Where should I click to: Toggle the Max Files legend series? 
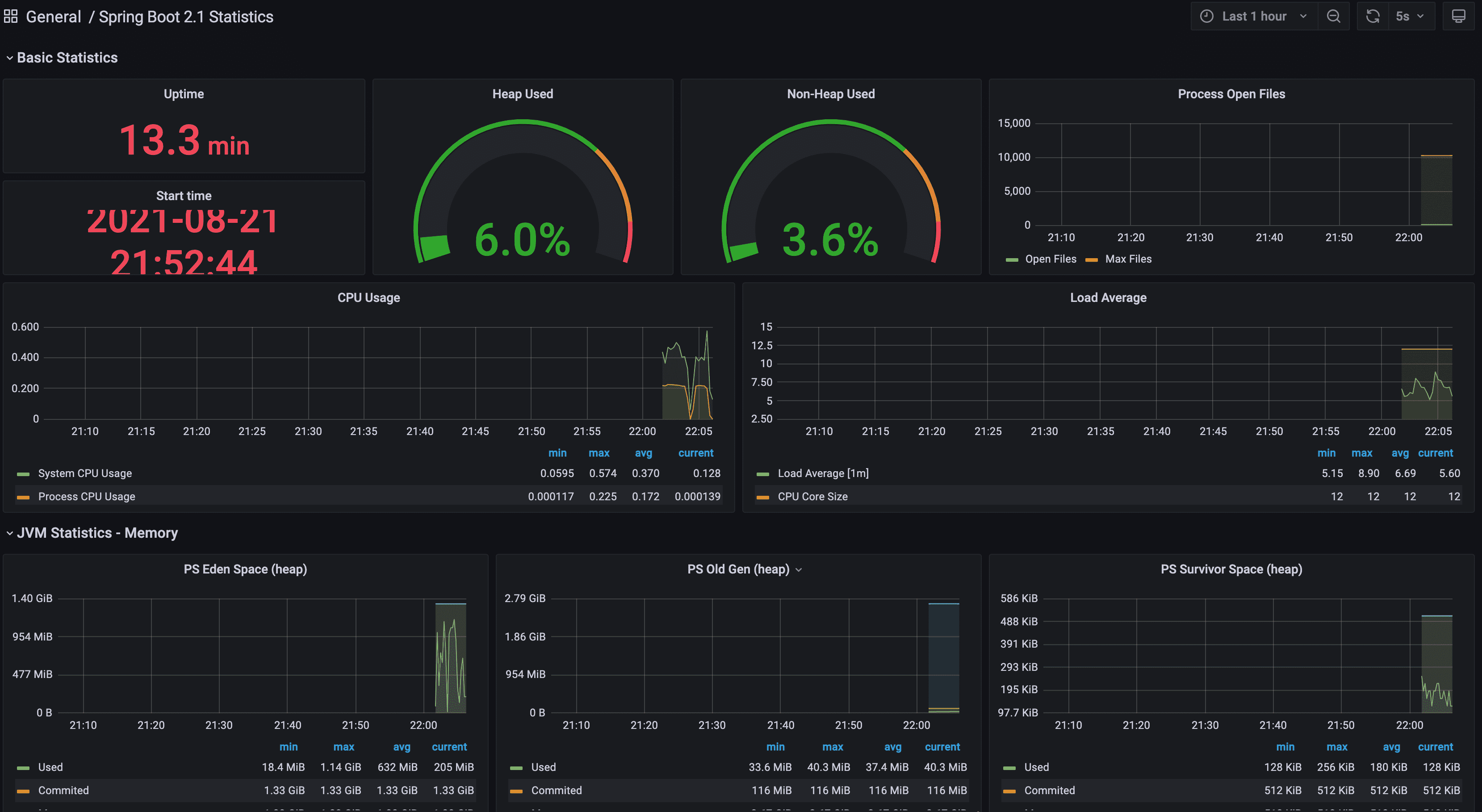click(x=1128, y=259)
